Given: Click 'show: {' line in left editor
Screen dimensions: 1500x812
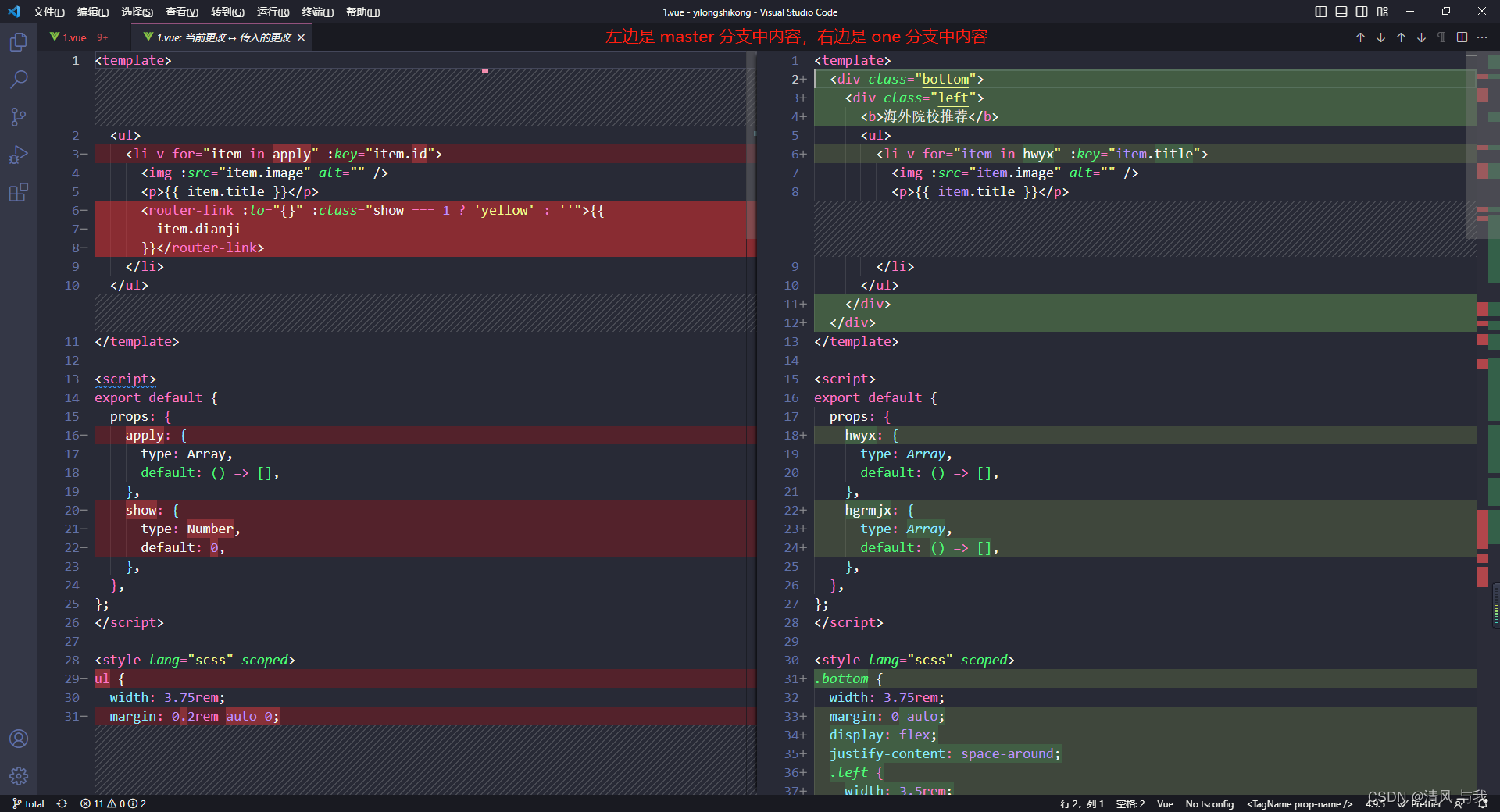Looking at the screenshot, I should (425, 510).
